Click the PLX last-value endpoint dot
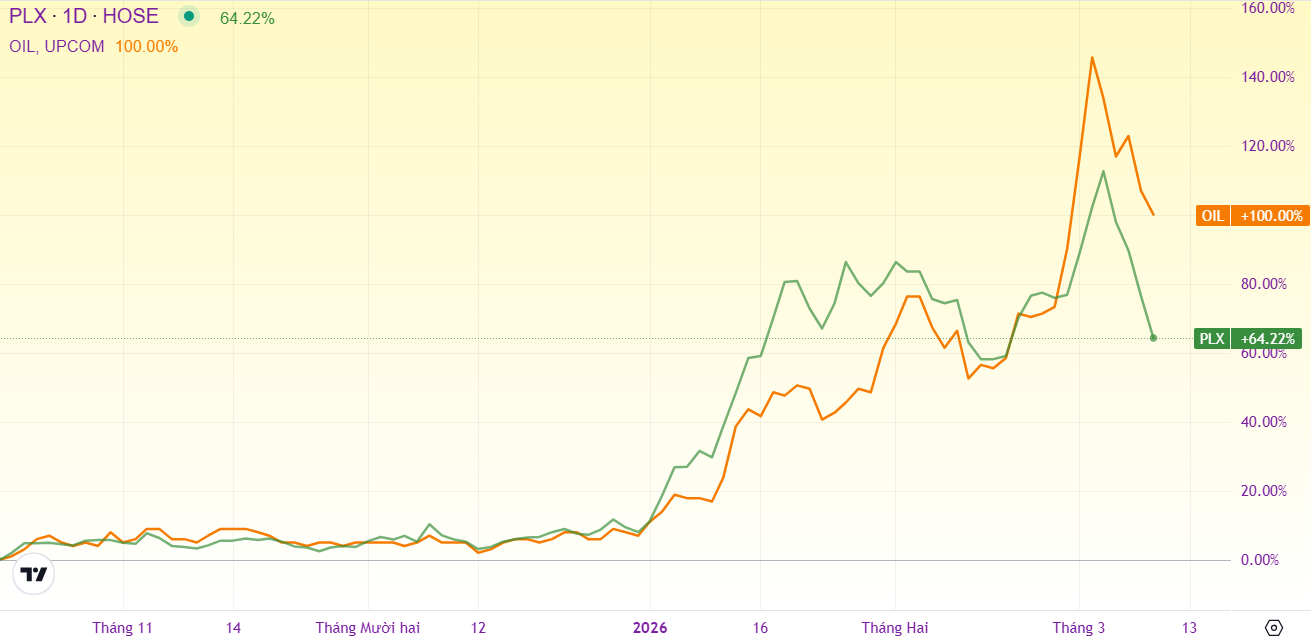Viewport: 1311px width, 642px height. 1153,338
